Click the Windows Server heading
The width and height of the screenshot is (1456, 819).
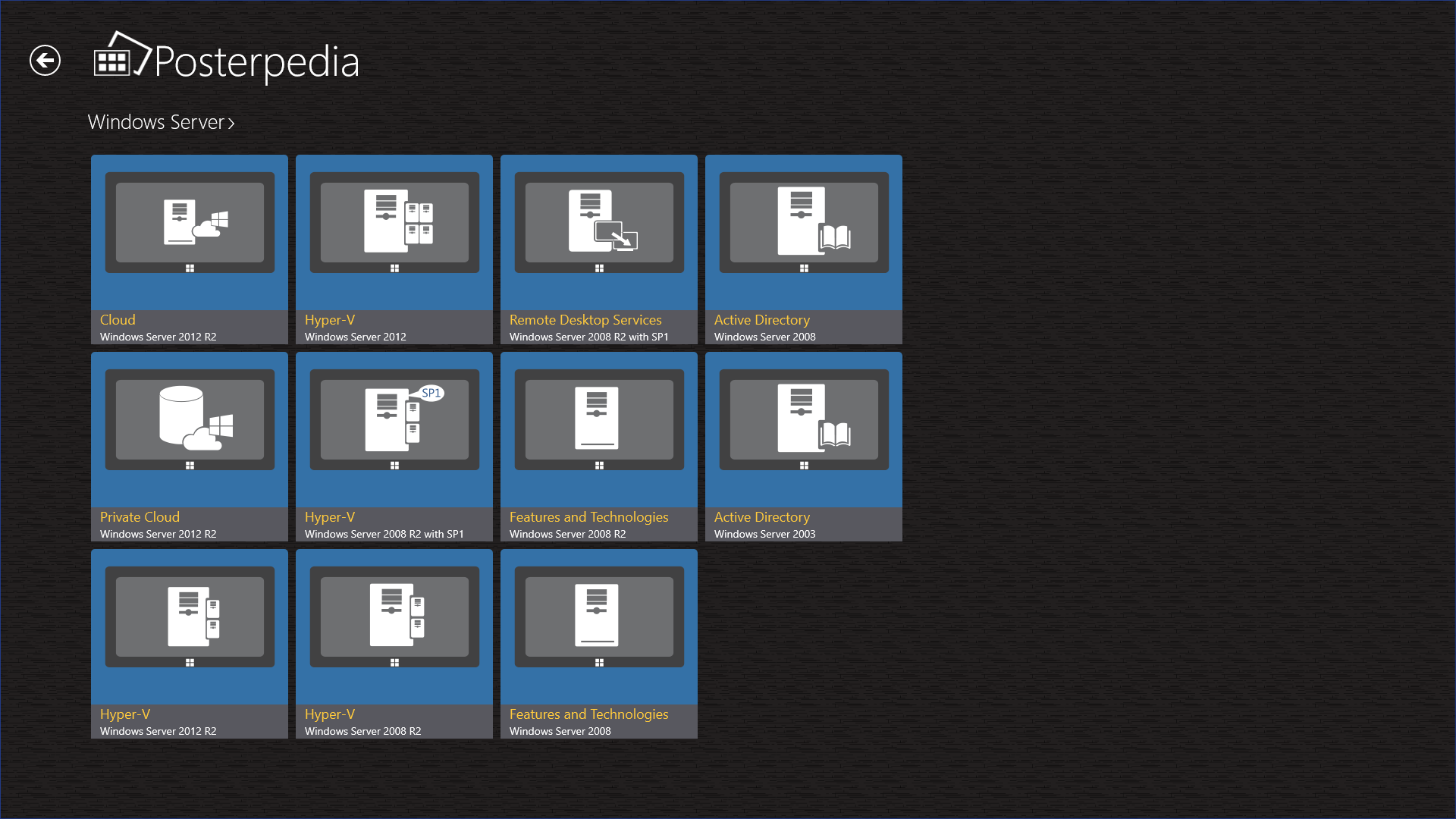click(155, 121)
